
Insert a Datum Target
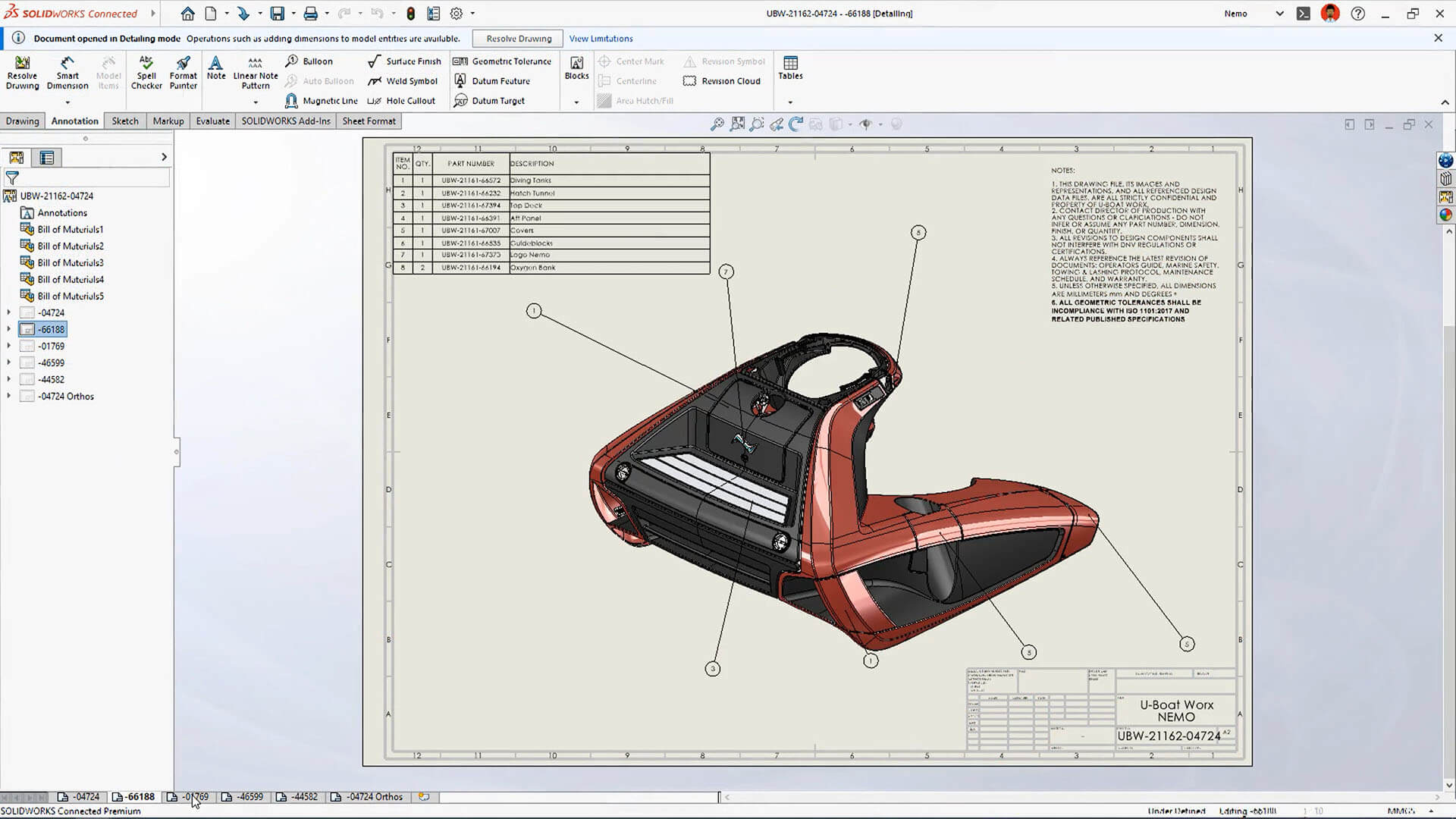(x=489, y=101)
